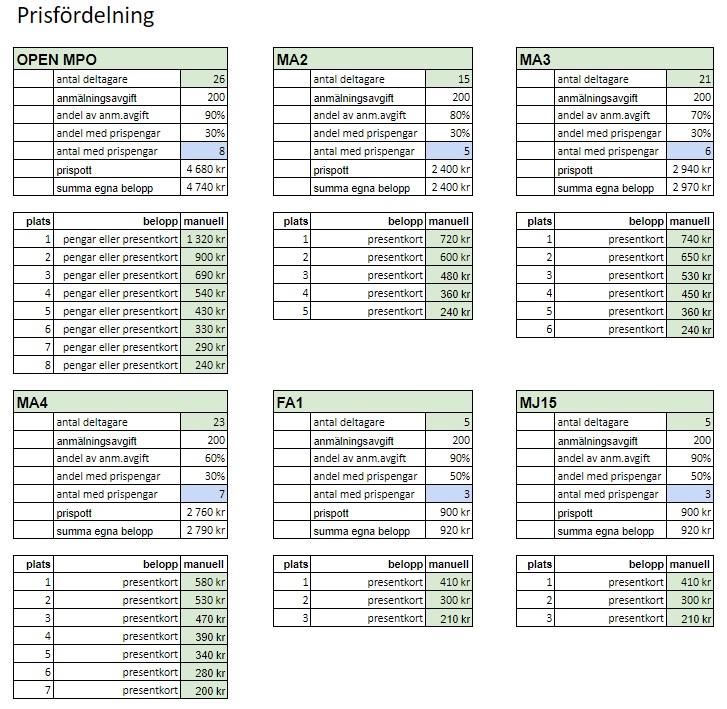727x709 pixels.
Task: Select MA4 seventh place prize 200 kr
Action: click(x=204, y=690)
